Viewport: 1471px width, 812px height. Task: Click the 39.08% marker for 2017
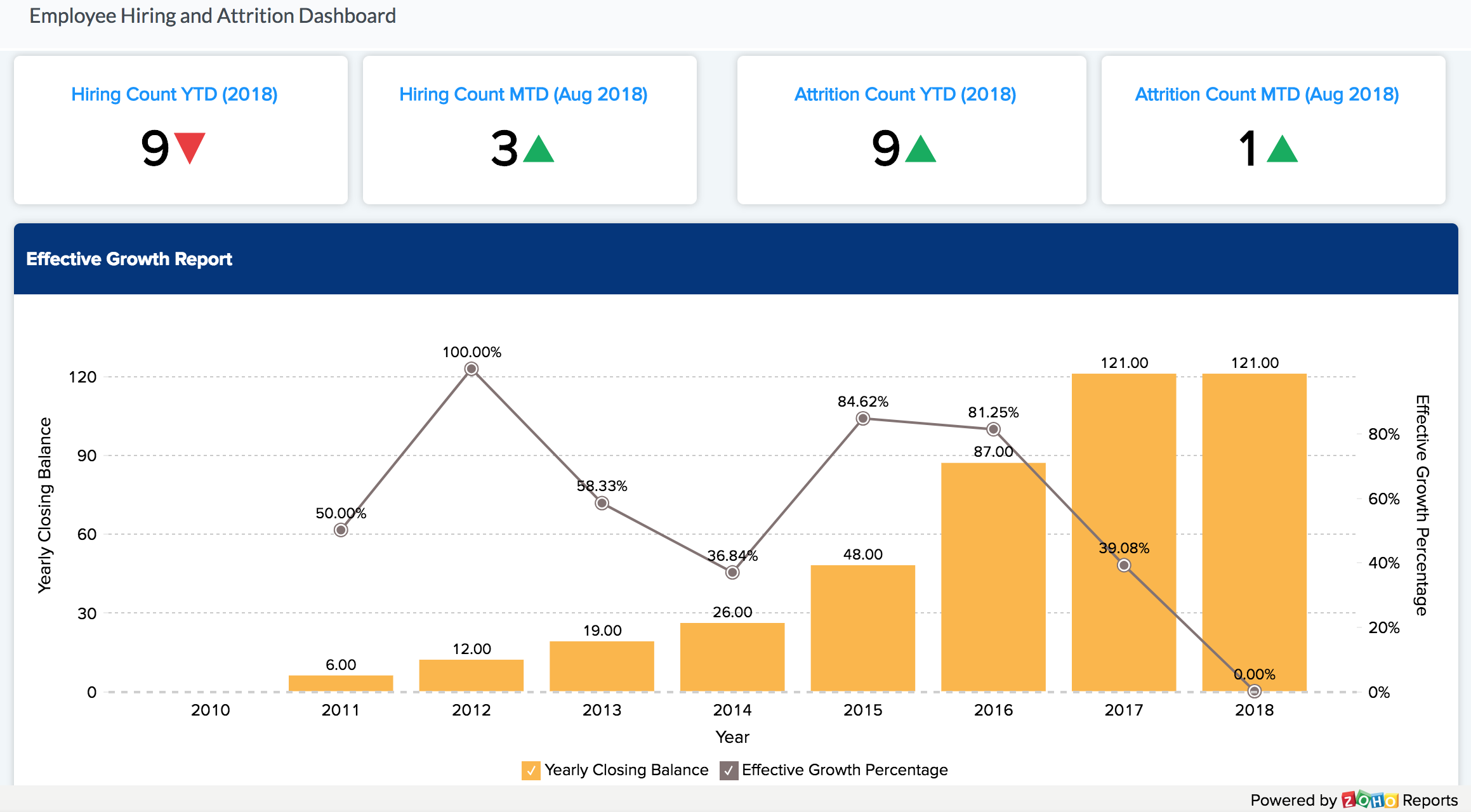[1124, 565]
